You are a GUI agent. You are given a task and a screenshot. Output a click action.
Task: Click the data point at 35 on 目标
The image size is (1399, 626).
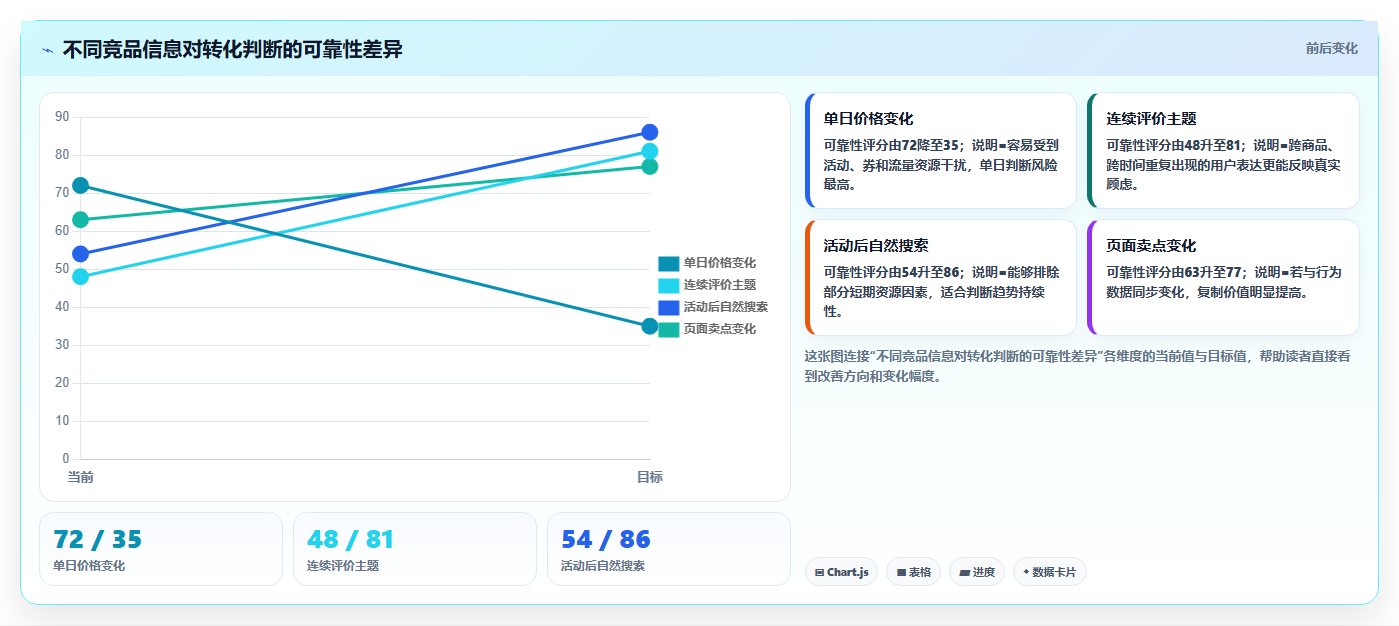tap(650, 326)
